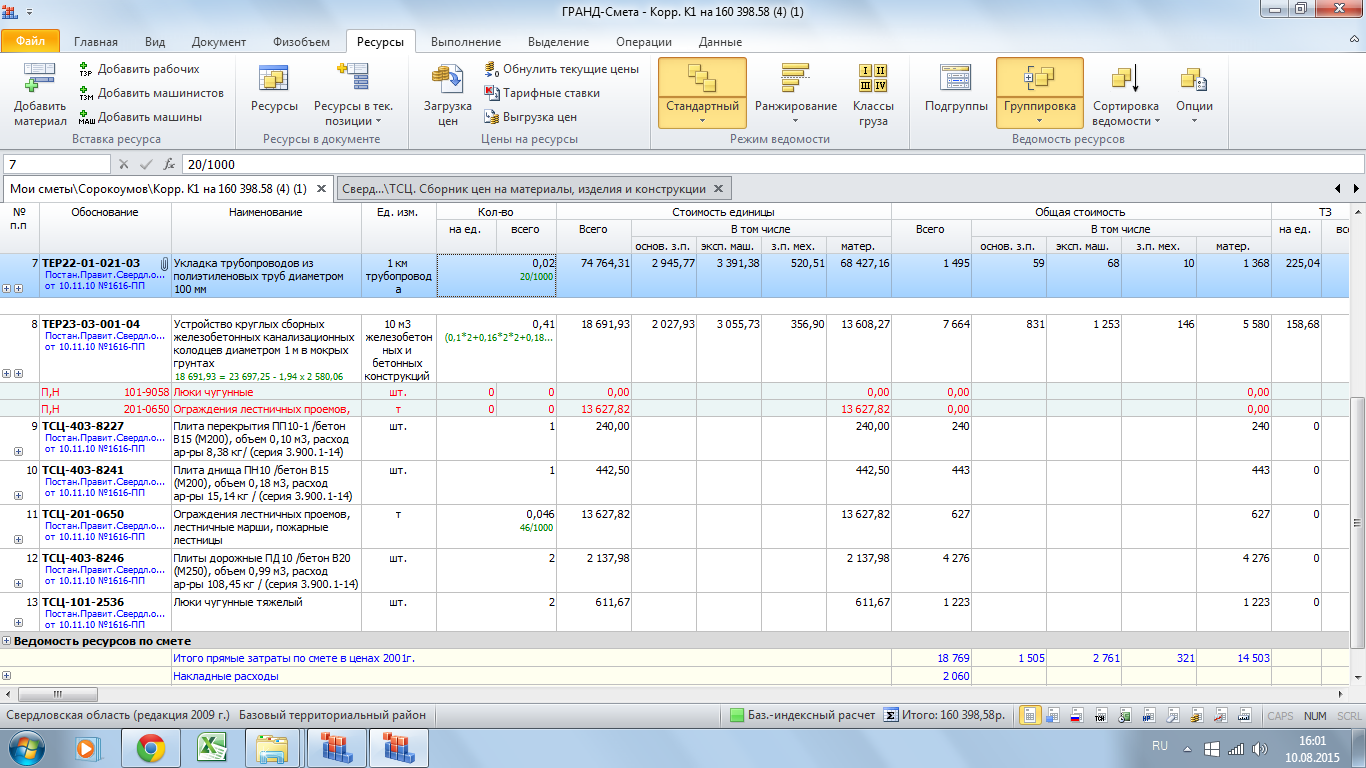Screen dimensions: 1366x768
Task: Switch to the Выполнение ribbon tab
Action: coord(465,42)
